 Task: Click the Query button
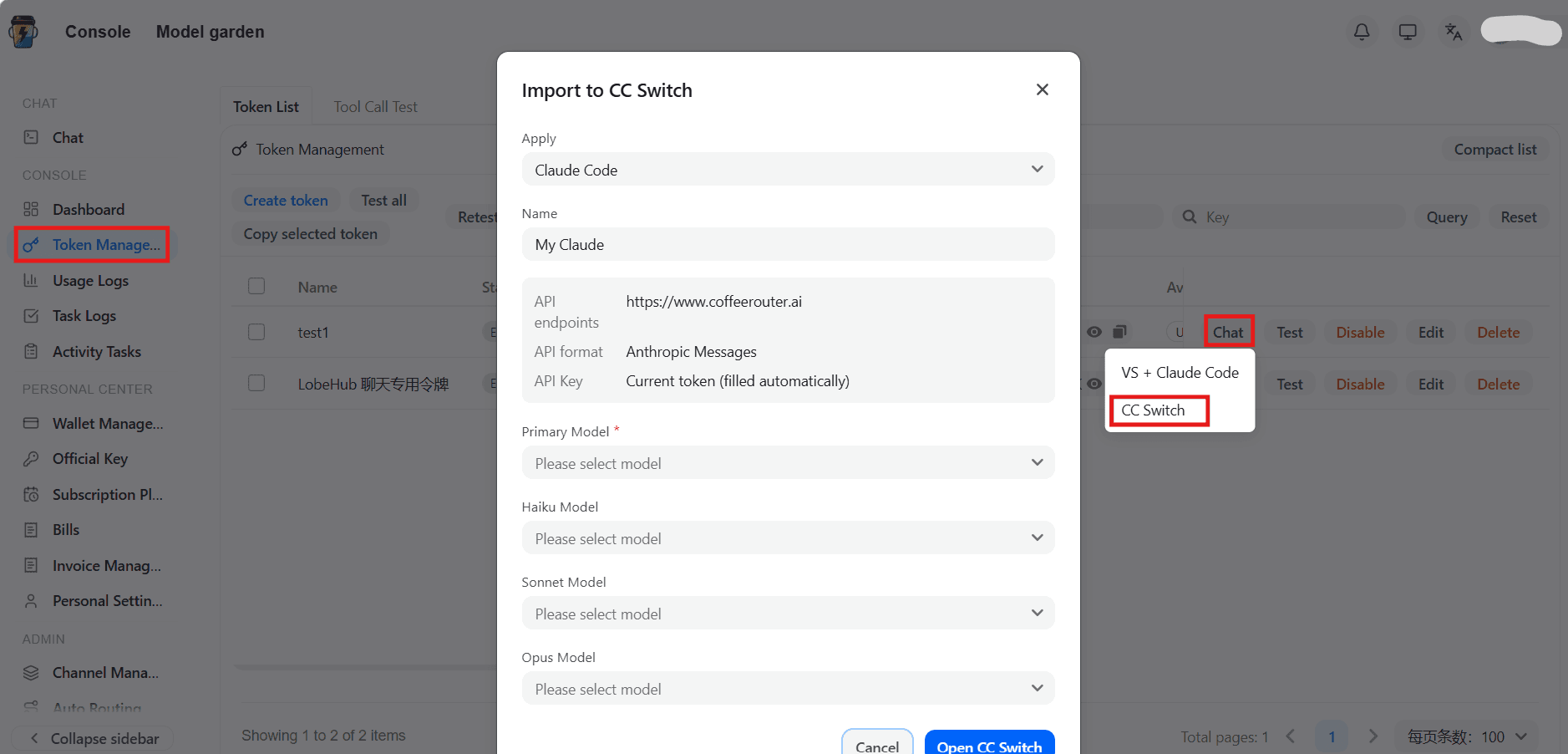click(1446, 217)
